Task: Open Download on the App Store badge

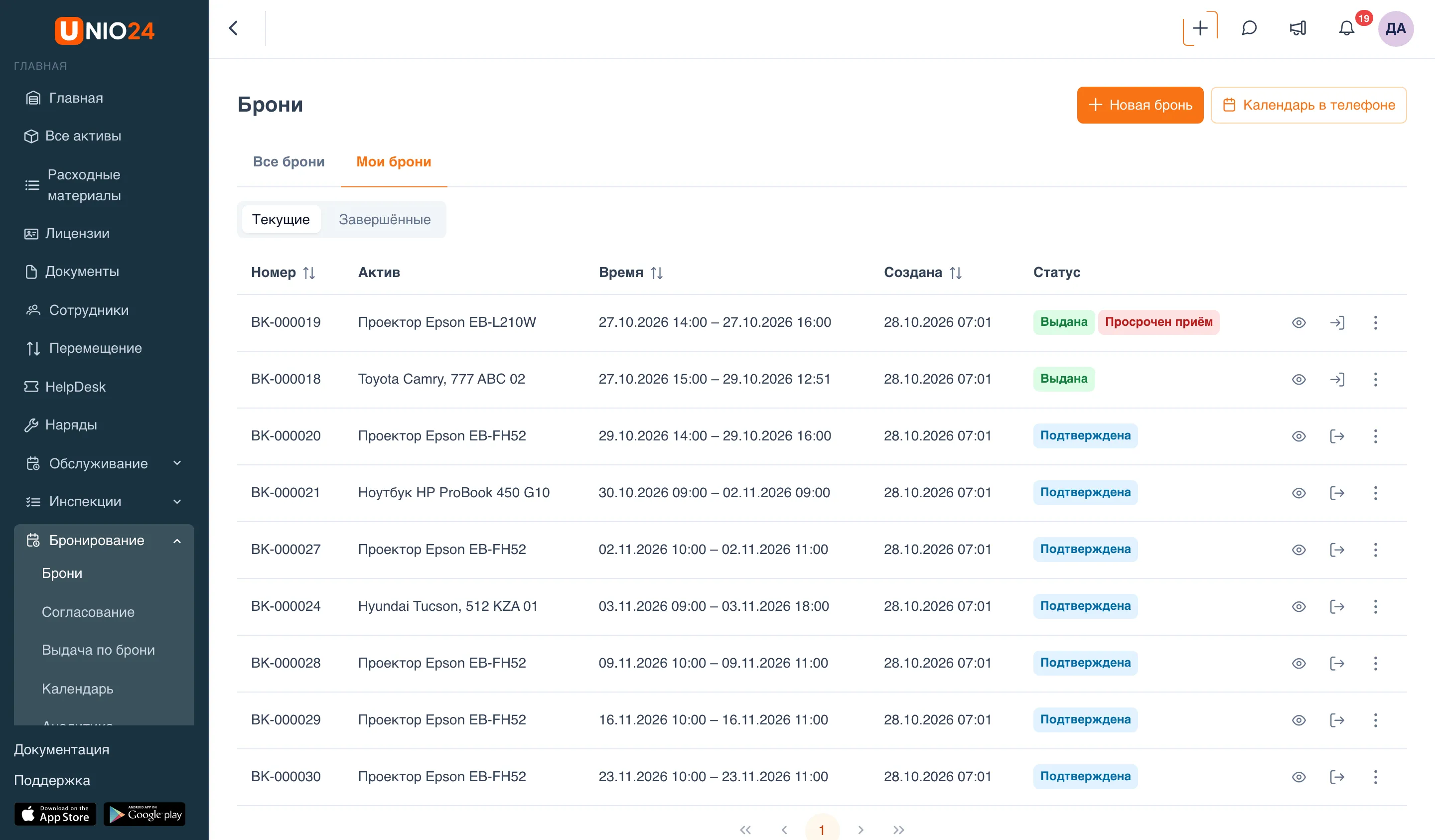Action: pos(55,815)
